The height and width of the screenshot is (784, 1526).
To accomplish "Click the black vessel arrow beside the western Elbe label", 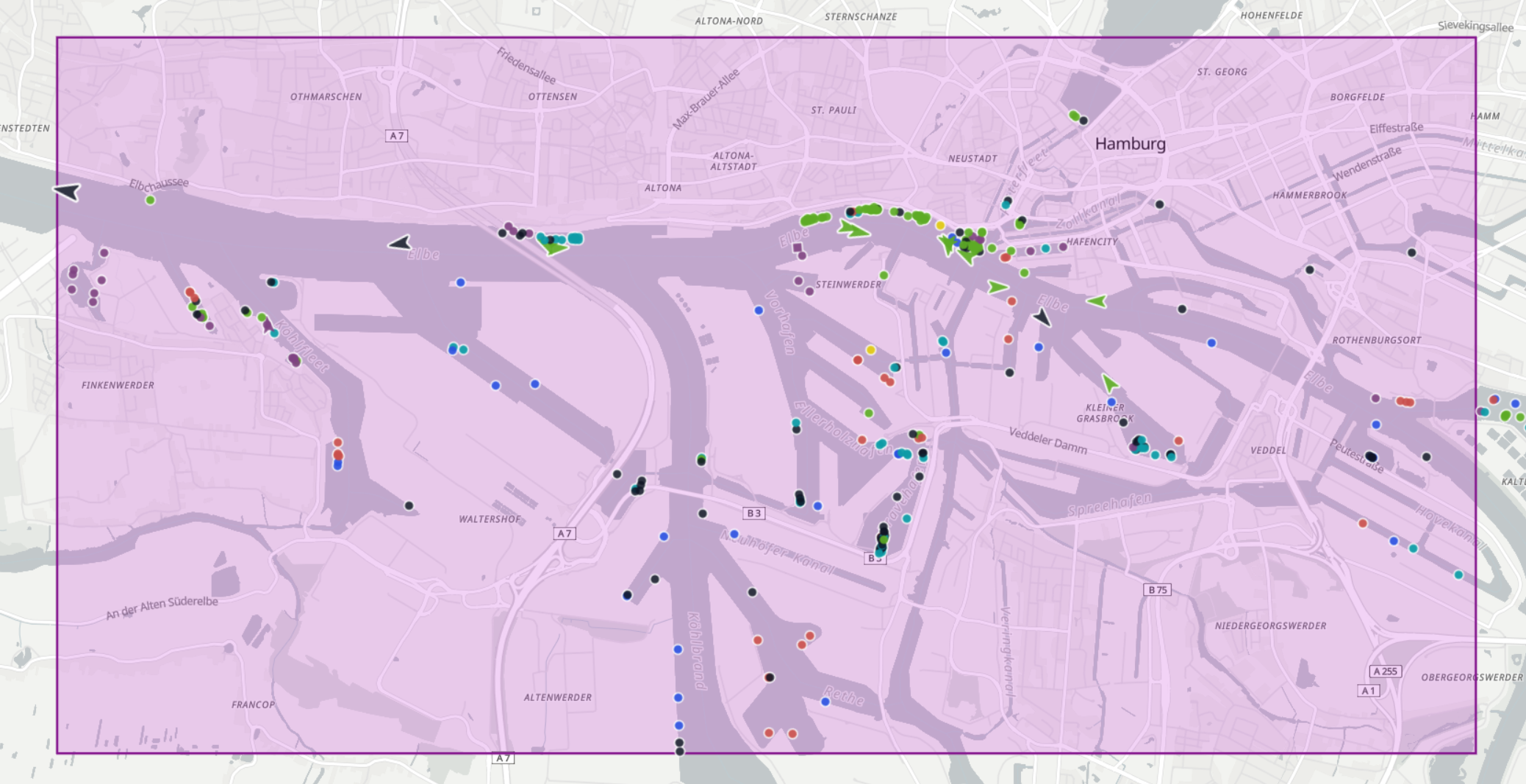I will click(400, 243).
